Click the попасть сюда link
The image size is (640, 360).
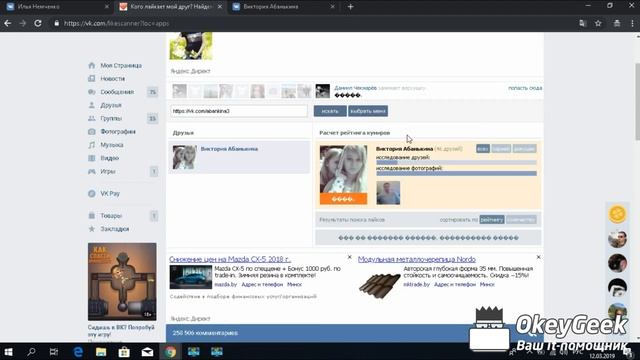[525, 88]
